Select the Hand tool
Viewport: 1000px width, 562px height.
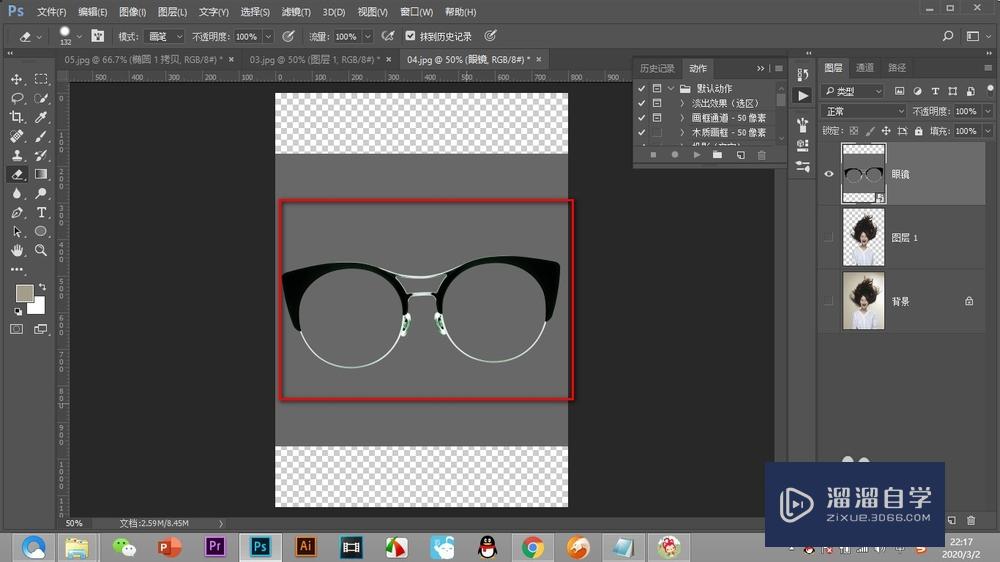tap(17, 250)
